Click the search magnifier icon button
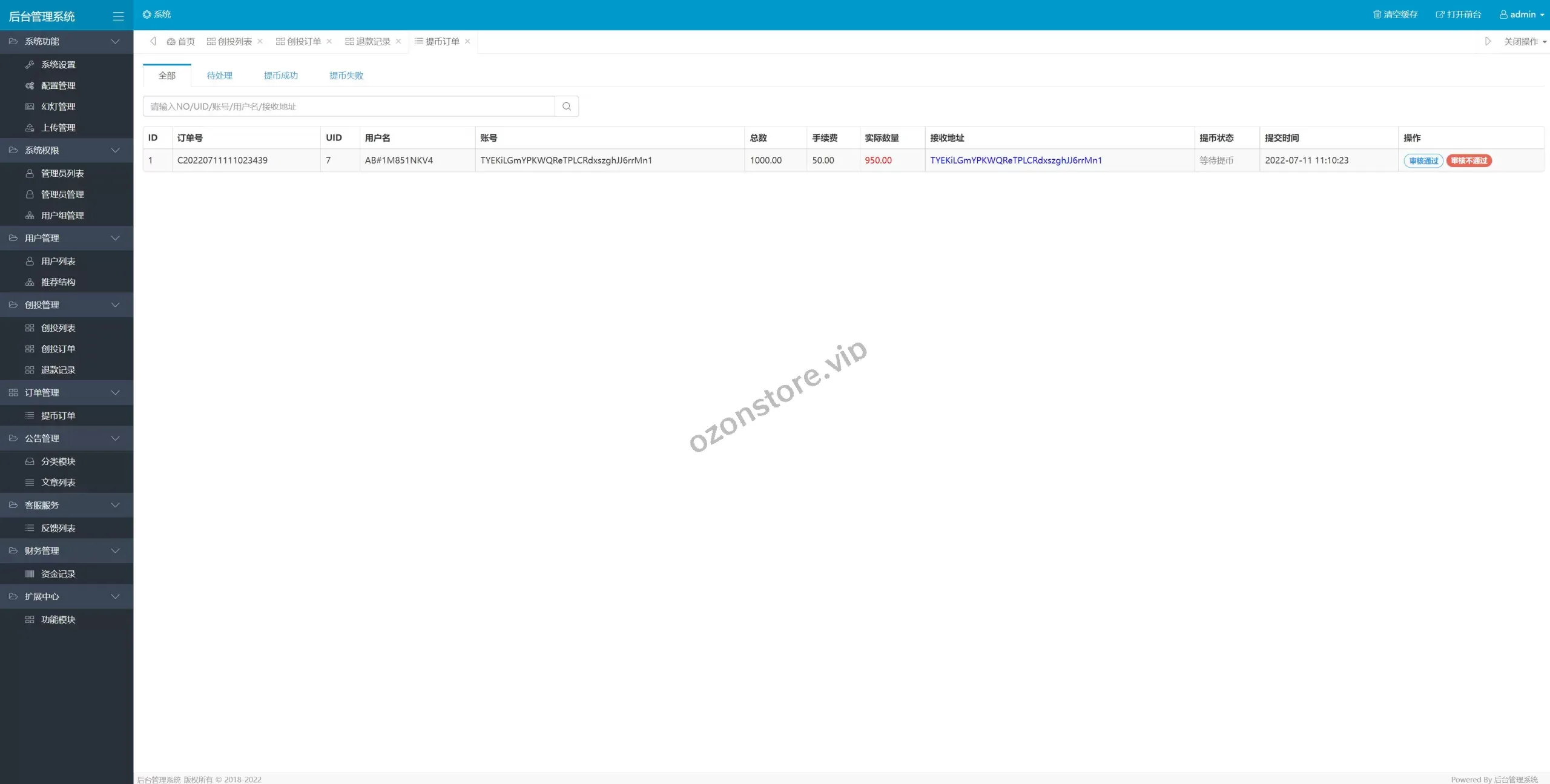This screenshot has height=784, width=1550. [x=566, y=107]
